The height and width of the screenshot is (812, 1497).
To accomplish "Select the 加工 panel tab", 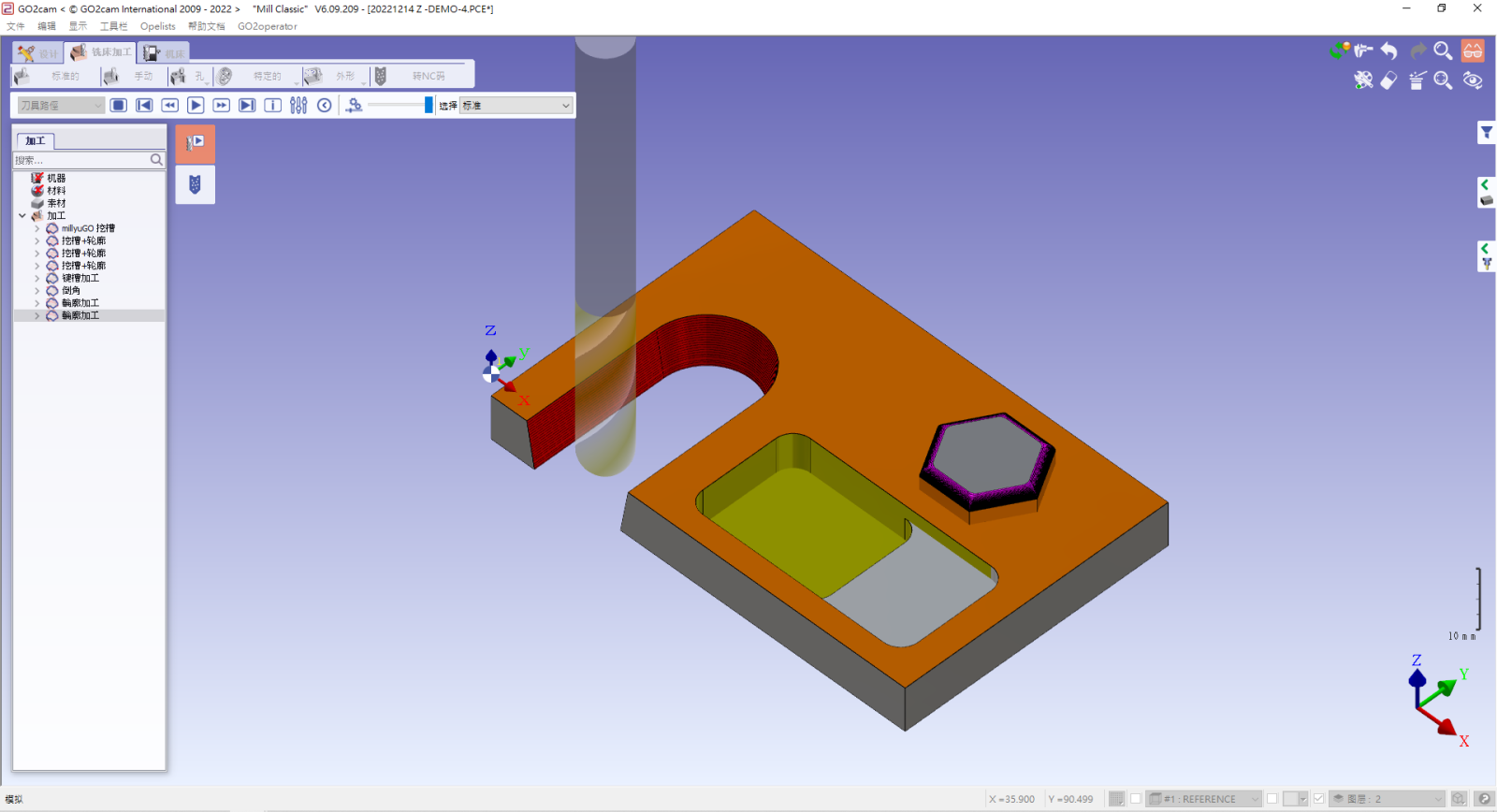I will pos(36,140).
